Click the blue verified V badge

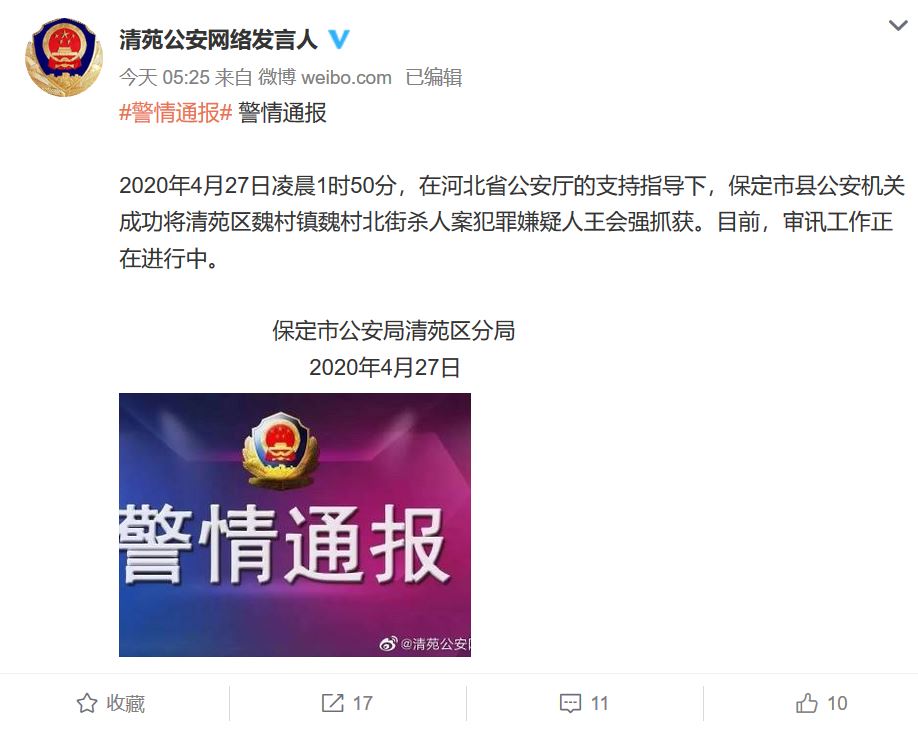pos(339,39)
